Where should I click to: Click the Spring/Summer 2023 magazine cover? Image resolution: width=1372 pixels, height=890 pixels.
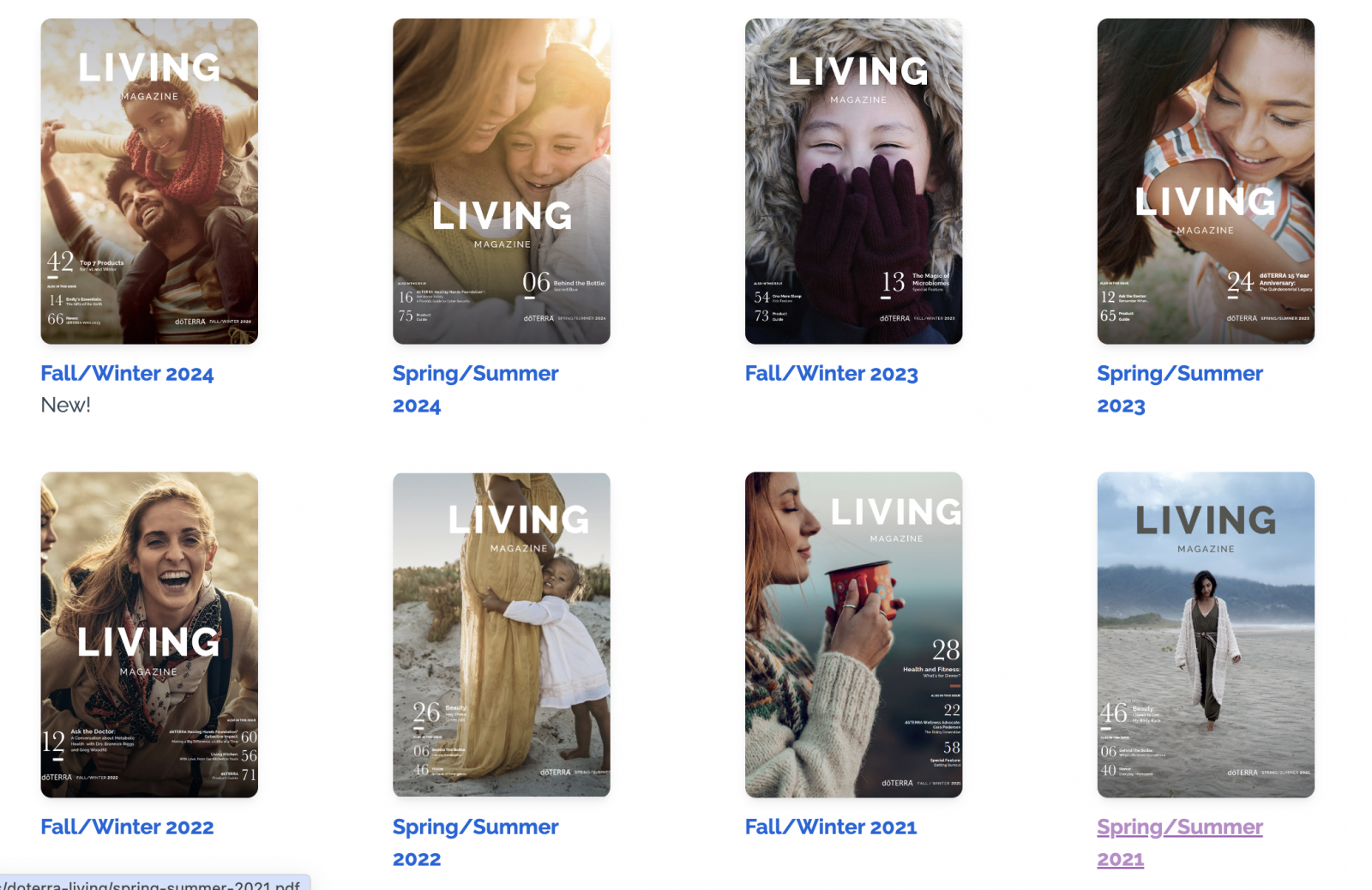coord(1206,181)
